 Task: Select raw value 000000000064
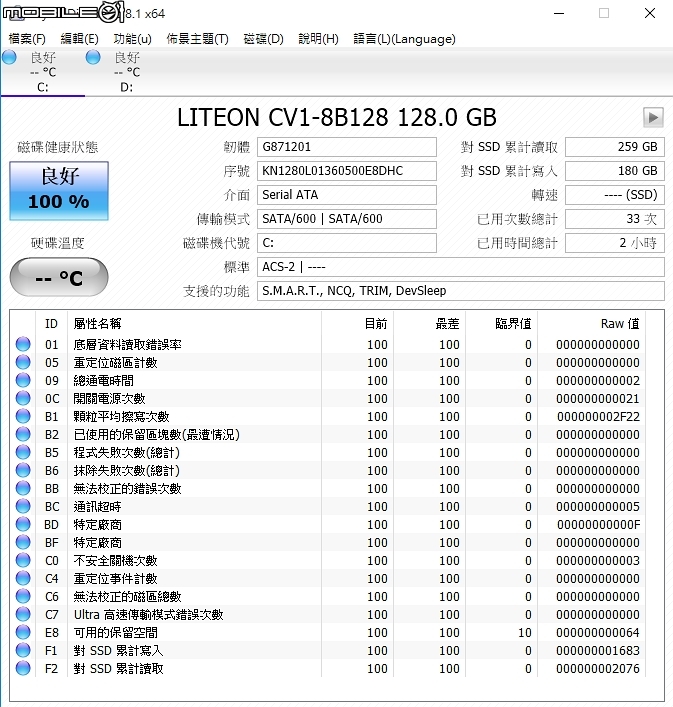pos(598,633)
